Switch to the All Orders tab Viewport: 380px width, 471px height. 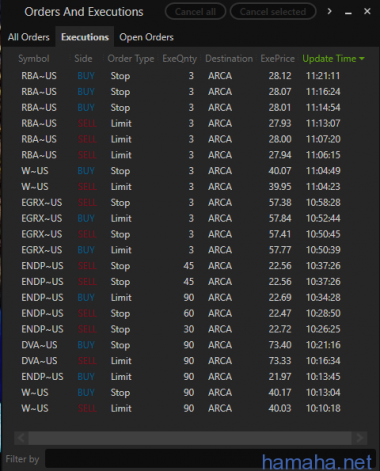(x=29, y=37)
